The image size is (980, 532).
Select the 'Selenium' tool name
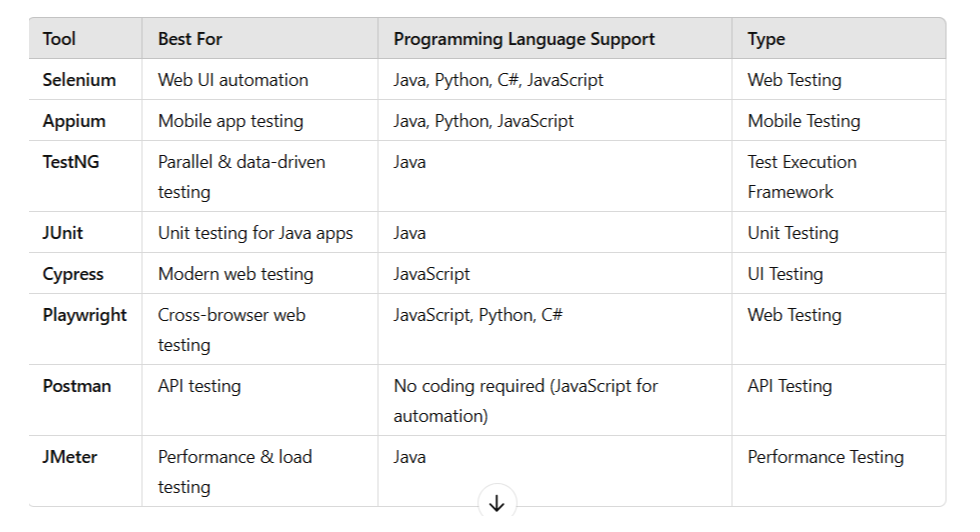pyautogui.click(x=79, y=80)
